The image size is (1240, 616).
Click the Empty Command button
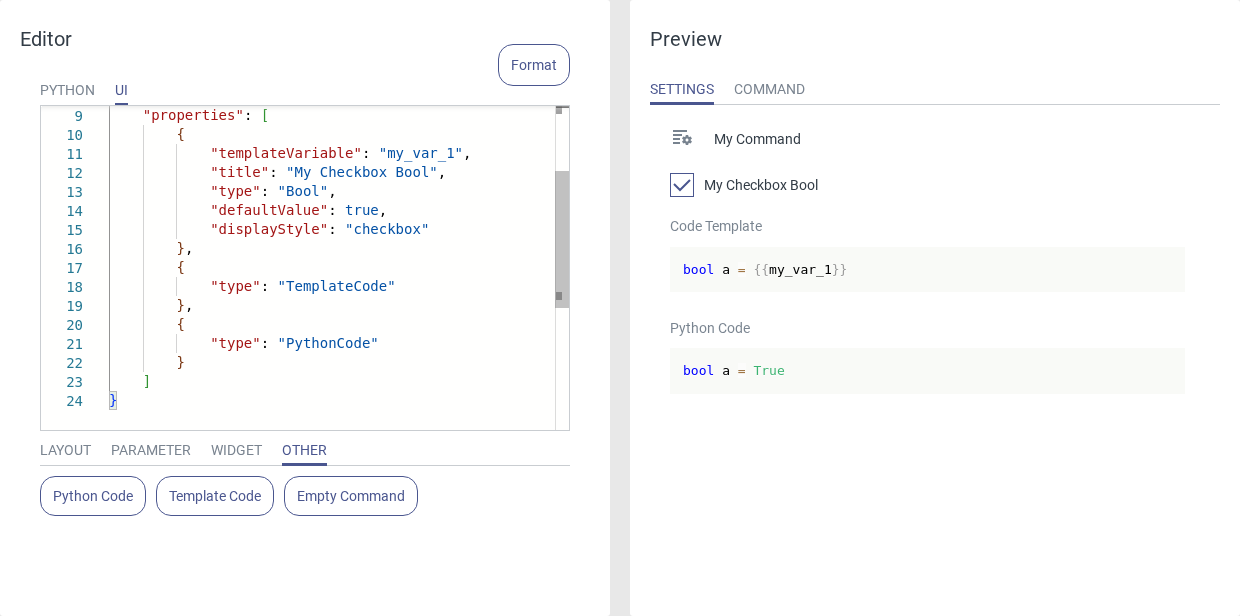tap(351, 496)
